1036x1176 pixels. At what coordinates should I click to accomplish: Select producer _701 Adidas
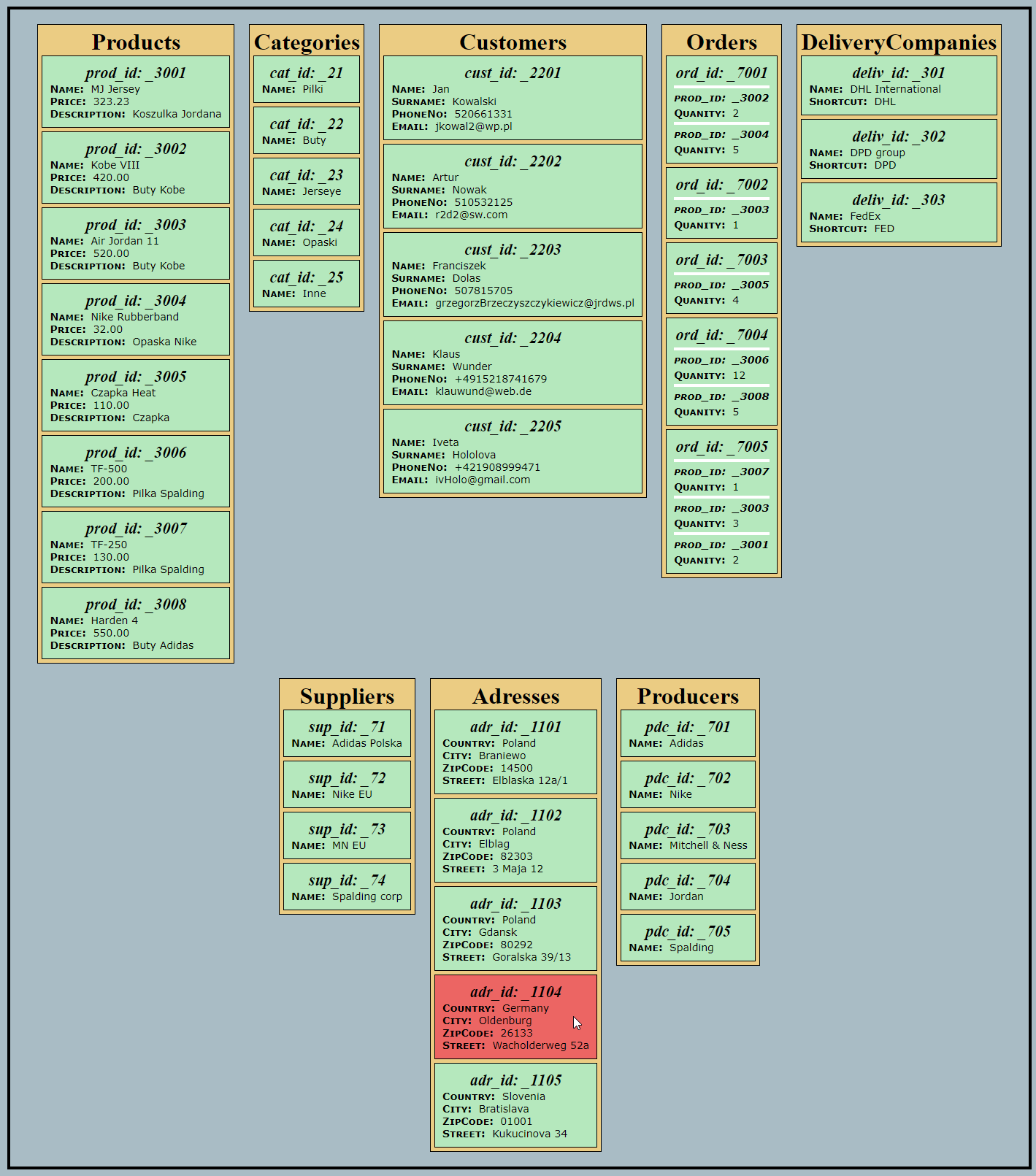(x=688, y=734)
